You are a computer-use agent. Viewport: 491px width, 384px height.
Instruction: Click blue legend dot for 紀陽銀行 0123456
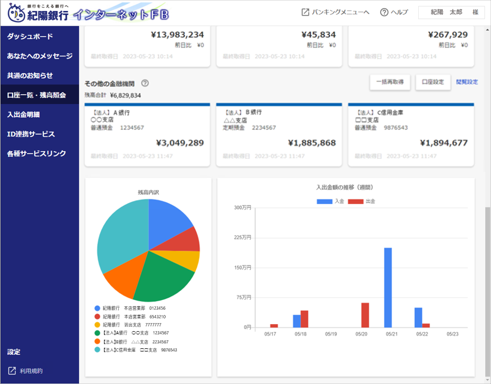97,308
